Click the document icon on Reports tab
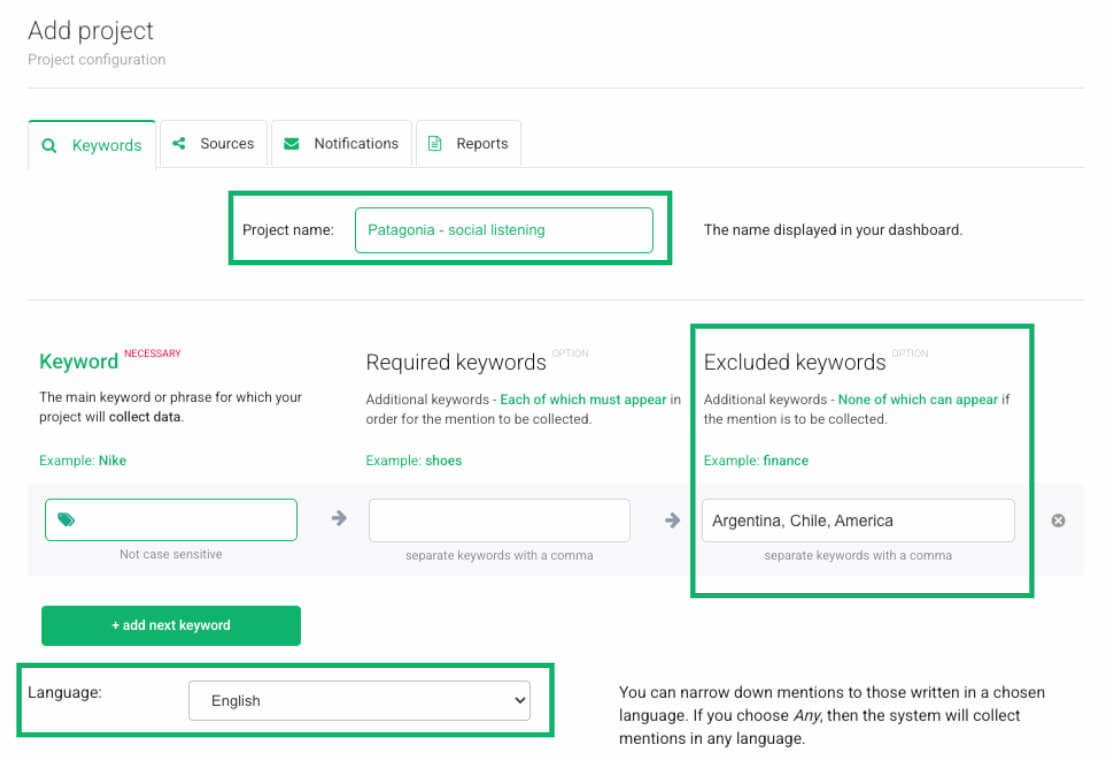This screenshot has height=758, width=1109. point(435,144)
